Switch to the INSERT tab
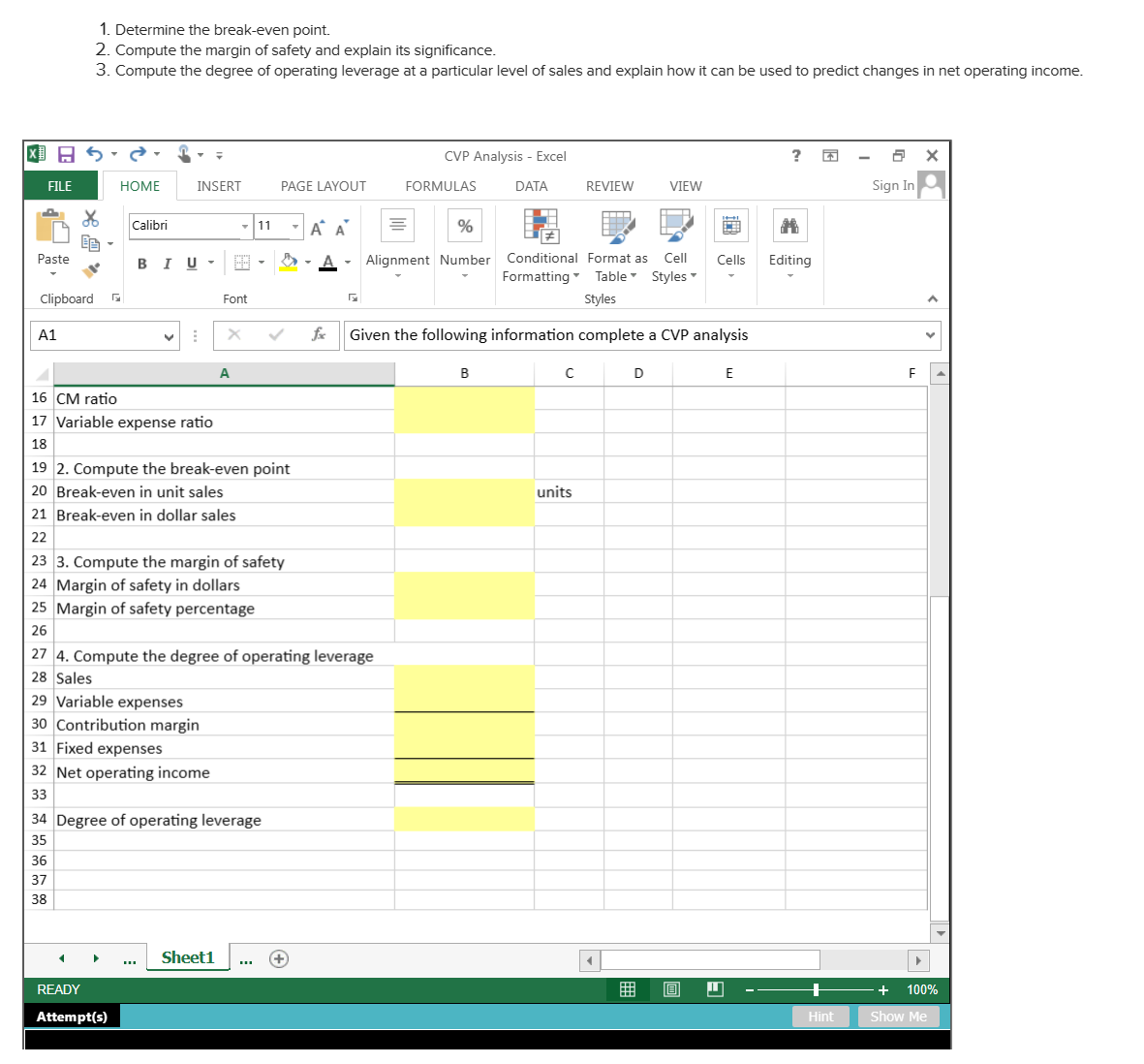 click(x=219, y=186)
